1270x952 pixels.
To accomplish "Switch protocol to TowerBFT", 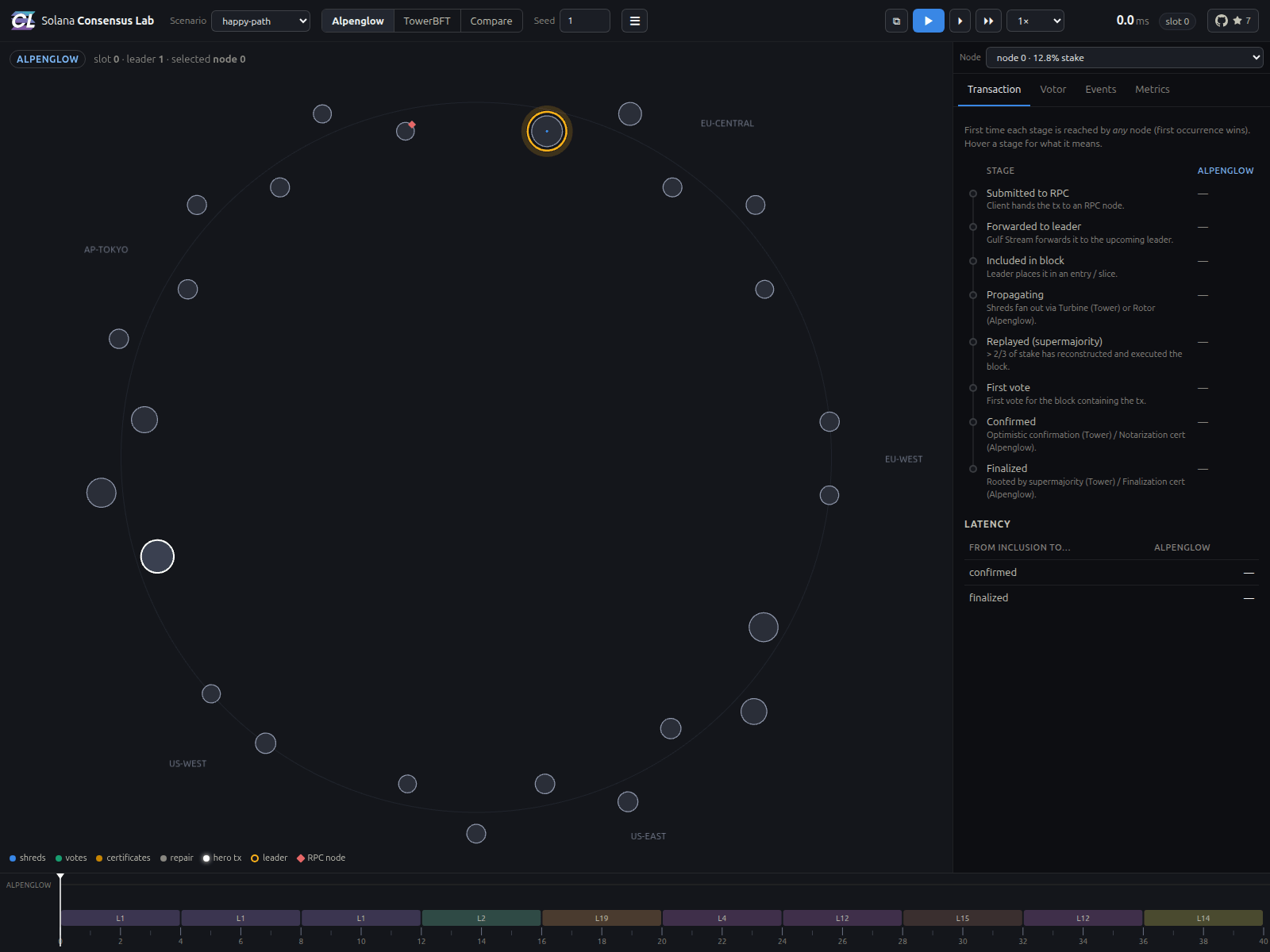I will point(427,21).
